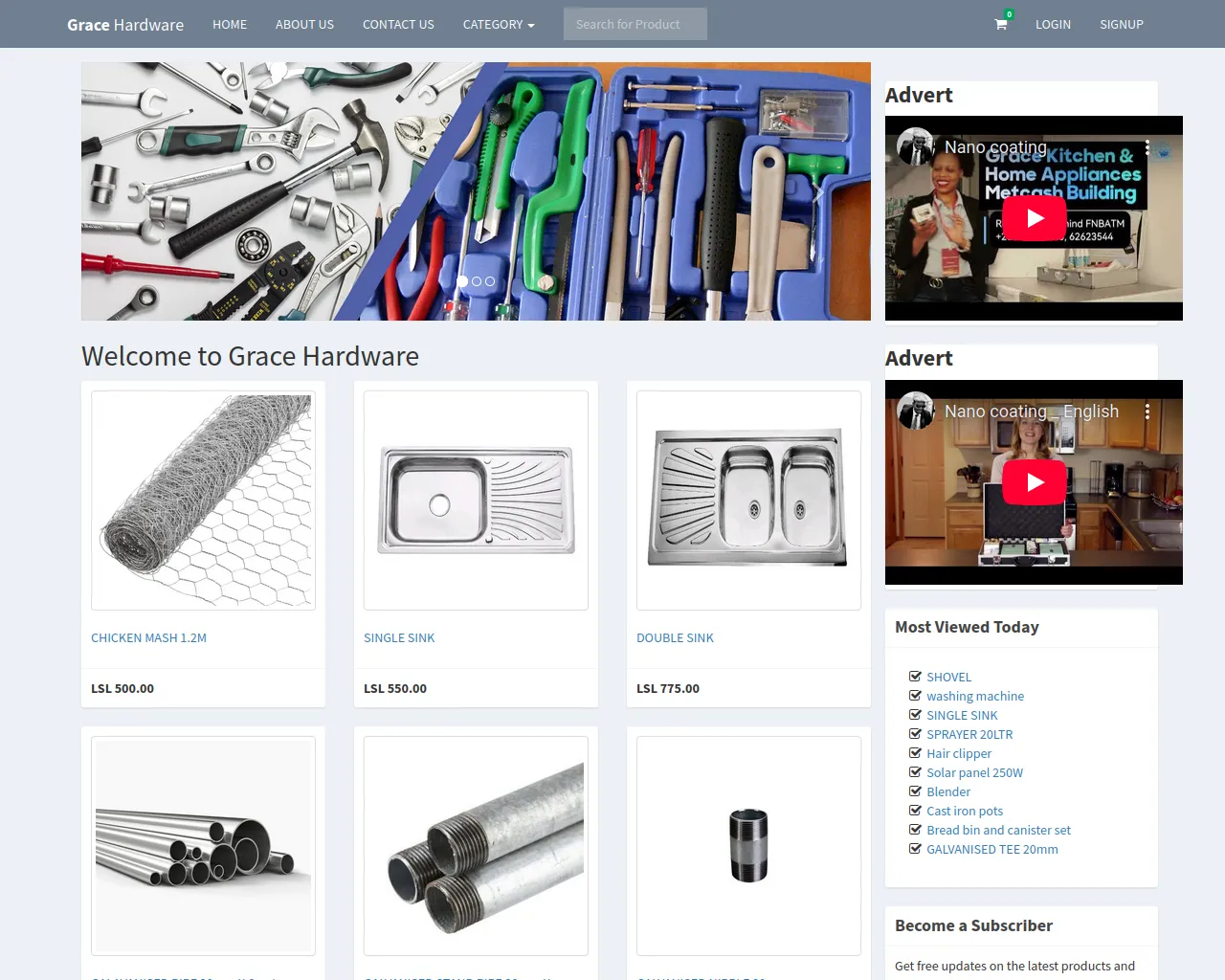Open Hair clipper from Most Viewed Today

point(959,754)
